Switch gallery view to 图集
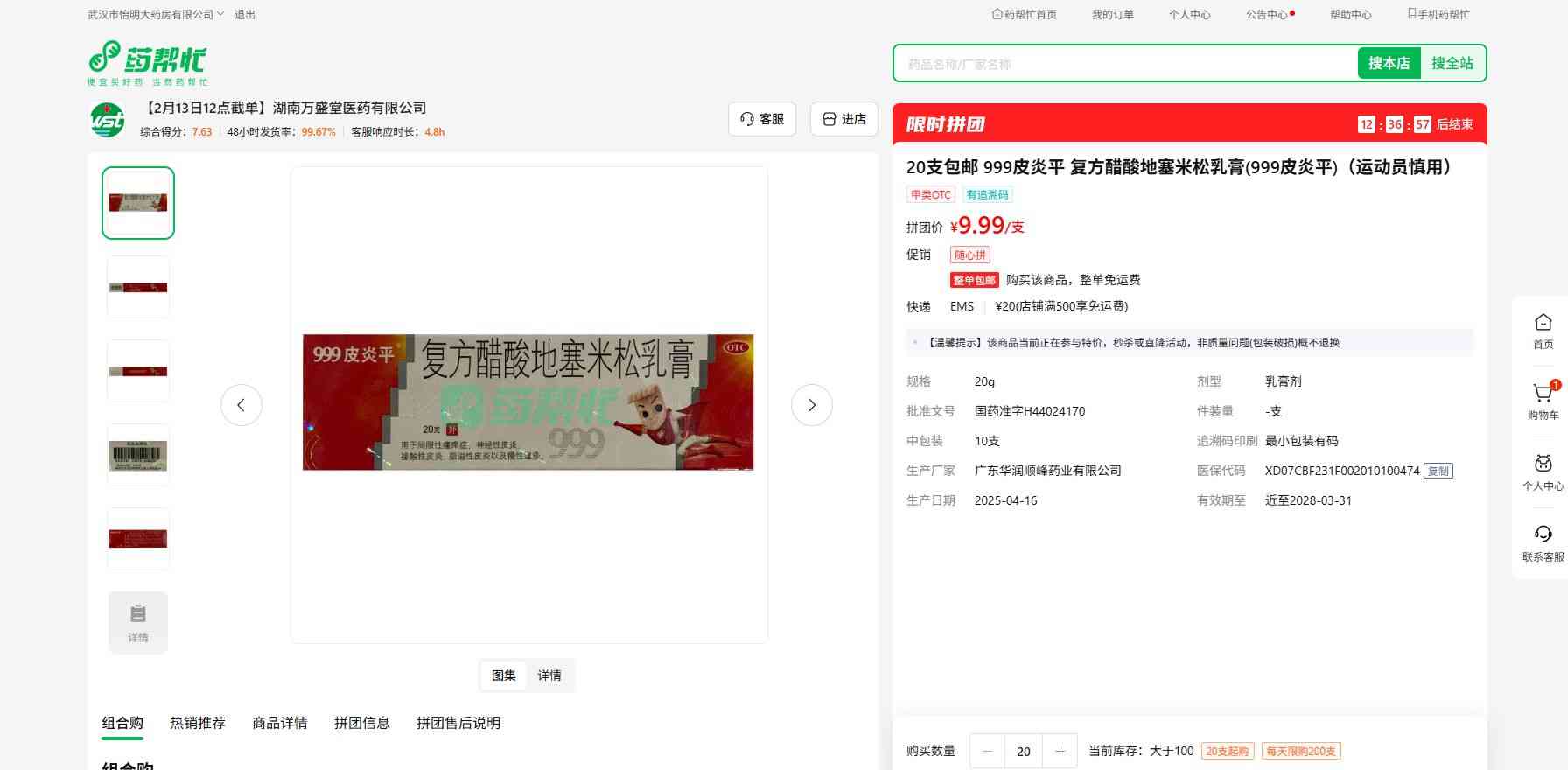1568x770 pixels. point(504,675)
